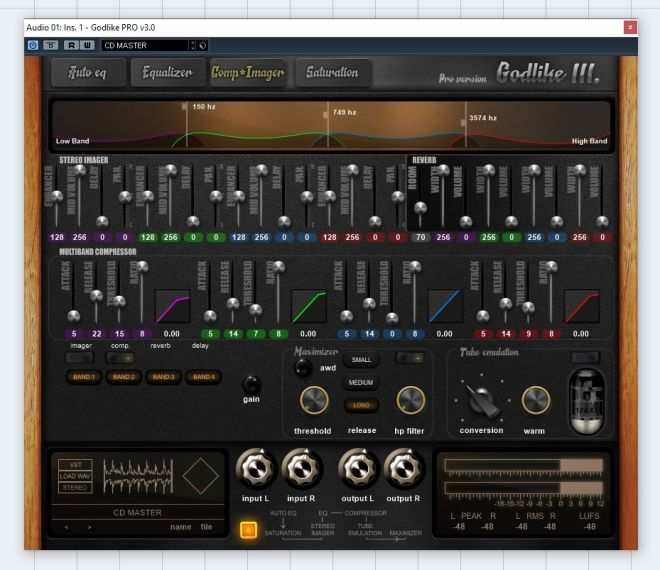This screenshot has height=570, width=660.
Task: Click the file label in preset display
Action: tap(206, 527)
